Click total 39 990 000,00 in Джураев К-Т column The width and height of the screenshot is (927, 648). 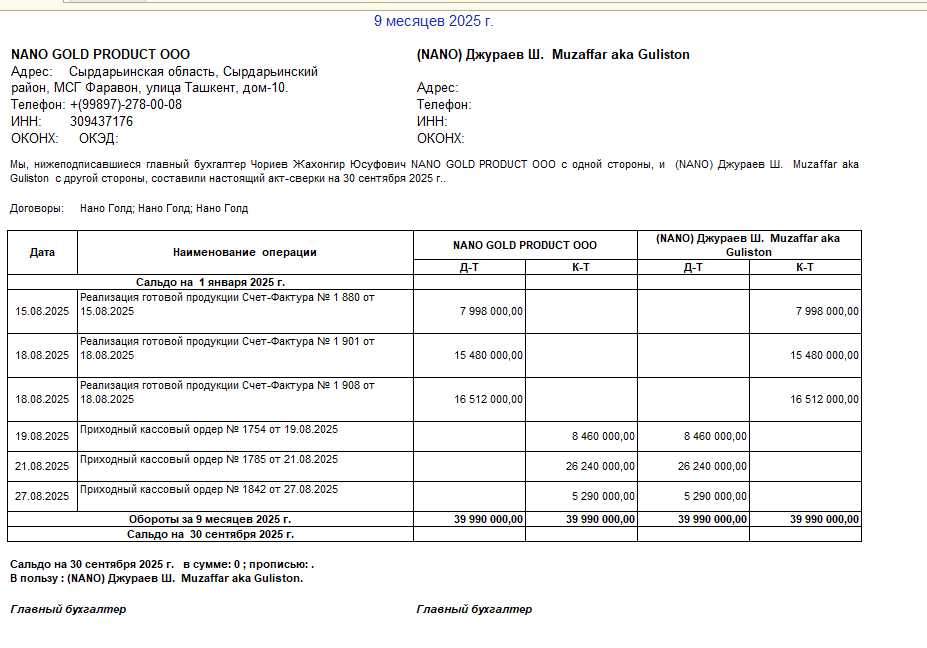(824, 519)
